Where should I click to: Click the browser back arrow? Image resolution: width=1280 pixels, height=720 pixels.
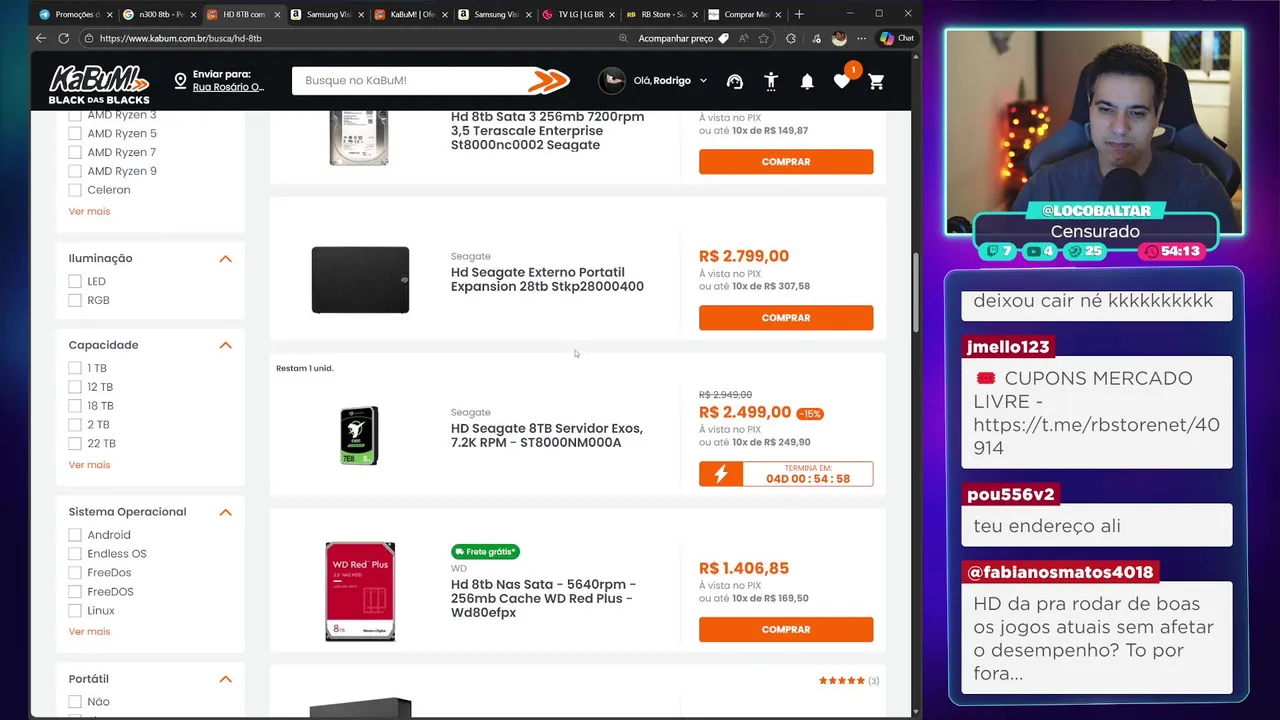(x=41, y=38)
